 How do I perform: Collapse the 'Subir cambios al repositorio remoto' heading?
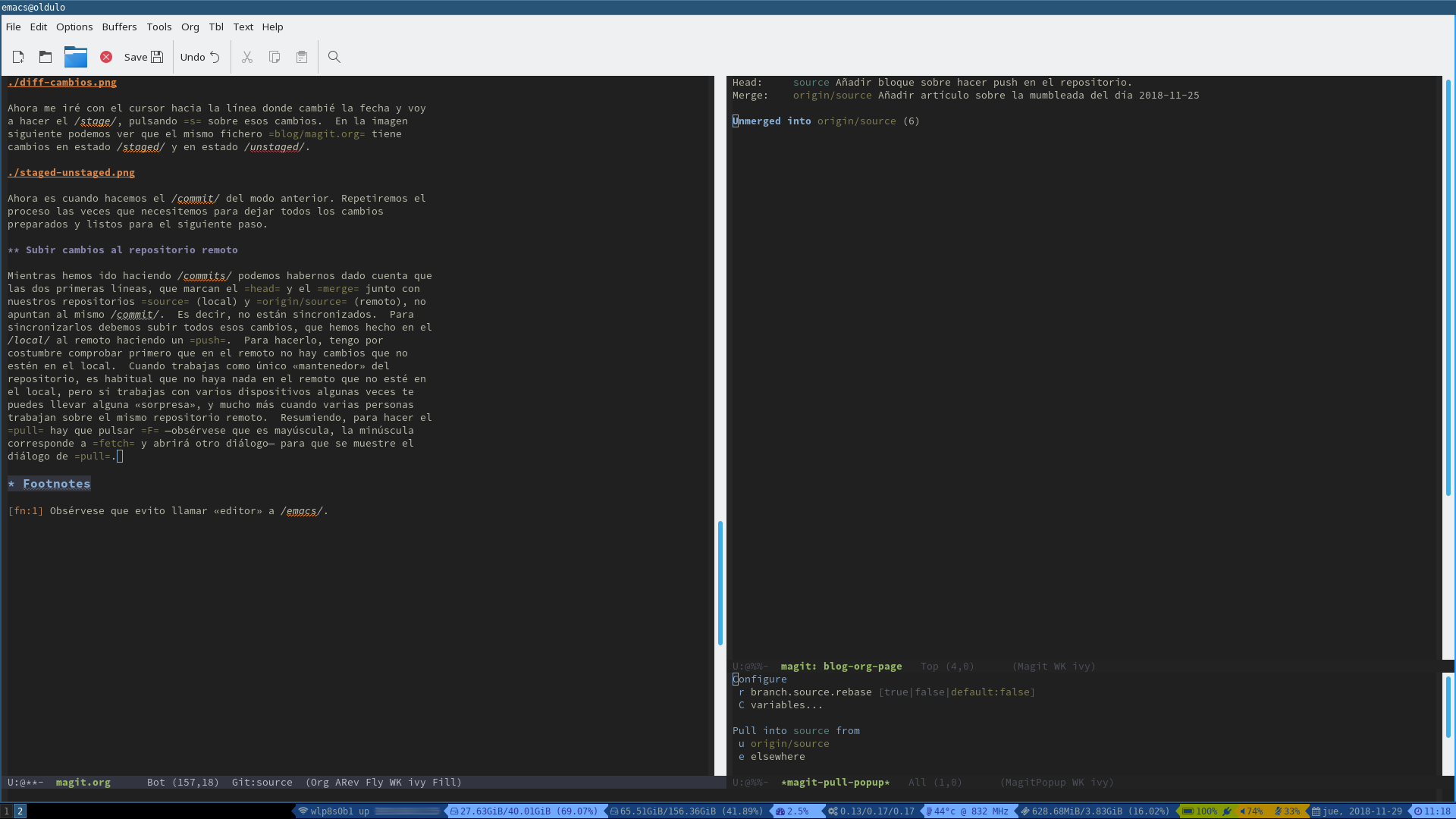click(123, 250)
